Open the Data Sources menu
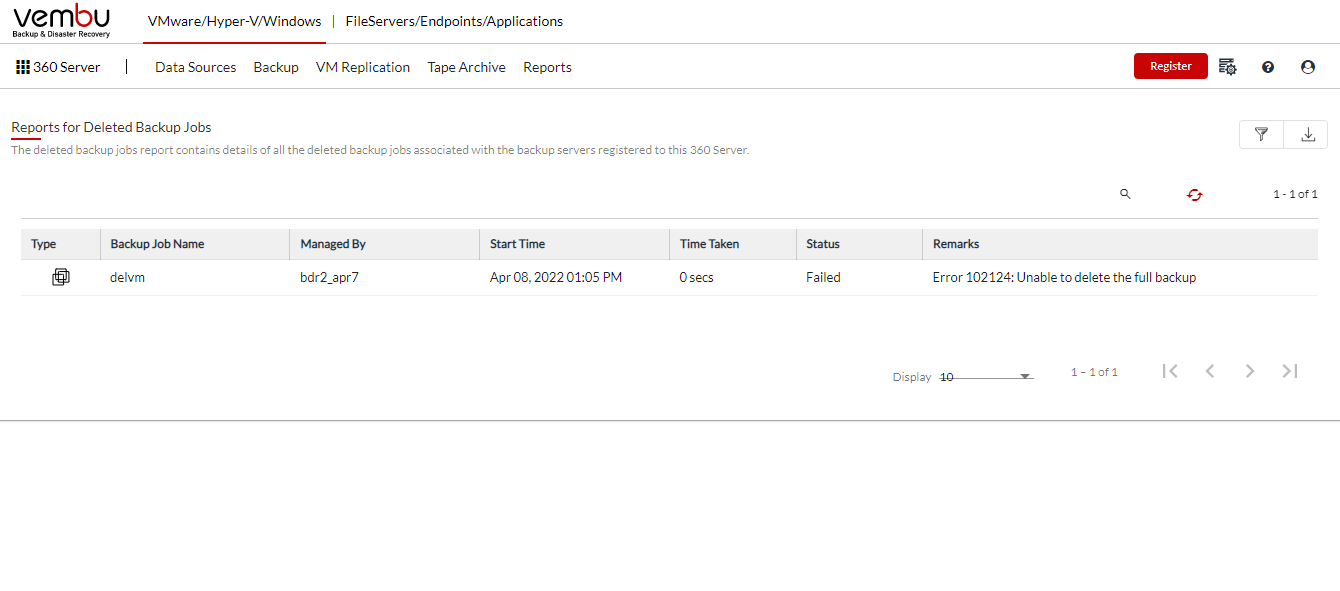 click(196, 67)
